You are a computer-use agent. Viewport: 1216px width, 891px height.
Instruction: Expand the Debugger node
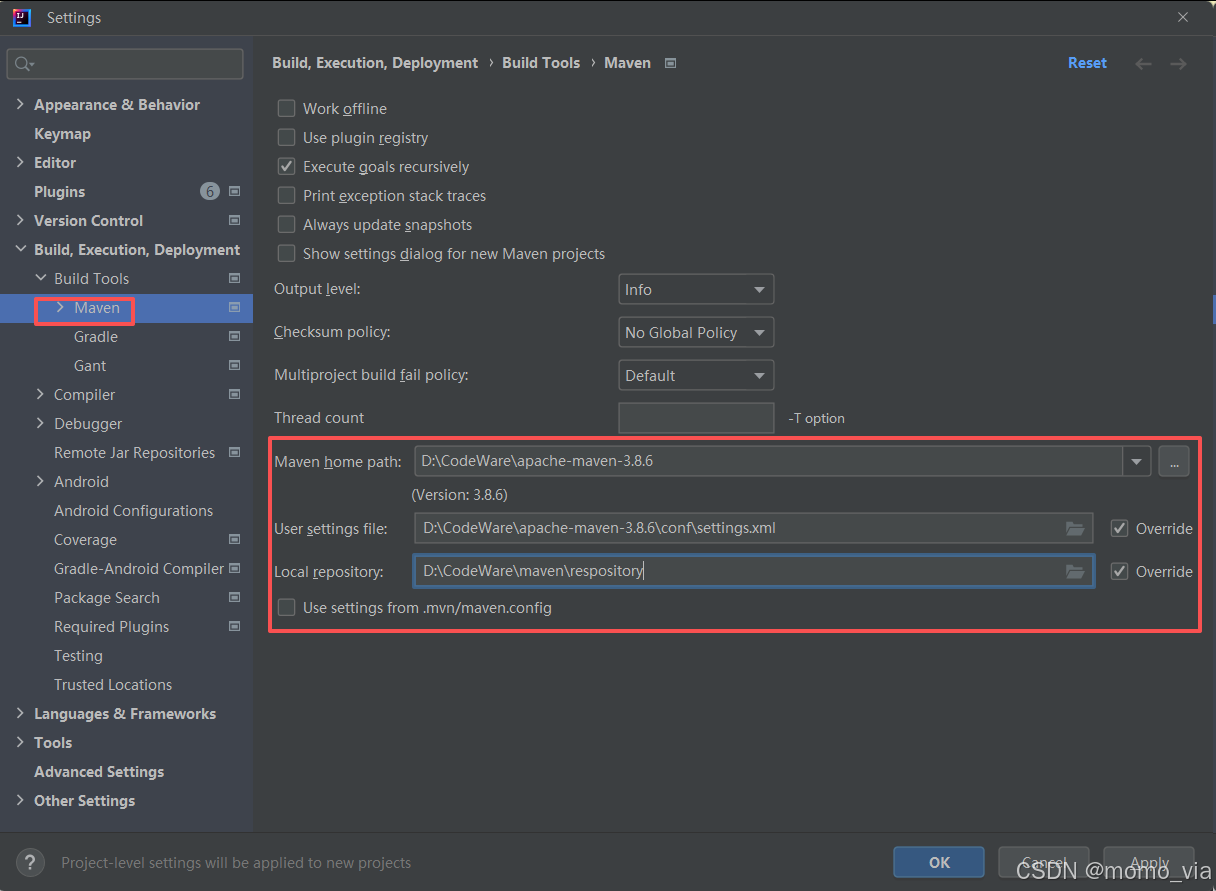point(40,423)
